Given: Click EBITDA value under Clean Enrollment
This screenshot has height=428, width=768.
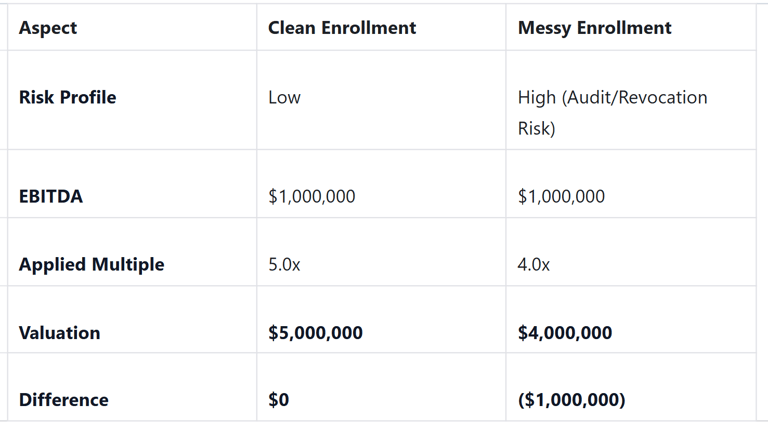Looking at the screenshot, I should point(311,196).
